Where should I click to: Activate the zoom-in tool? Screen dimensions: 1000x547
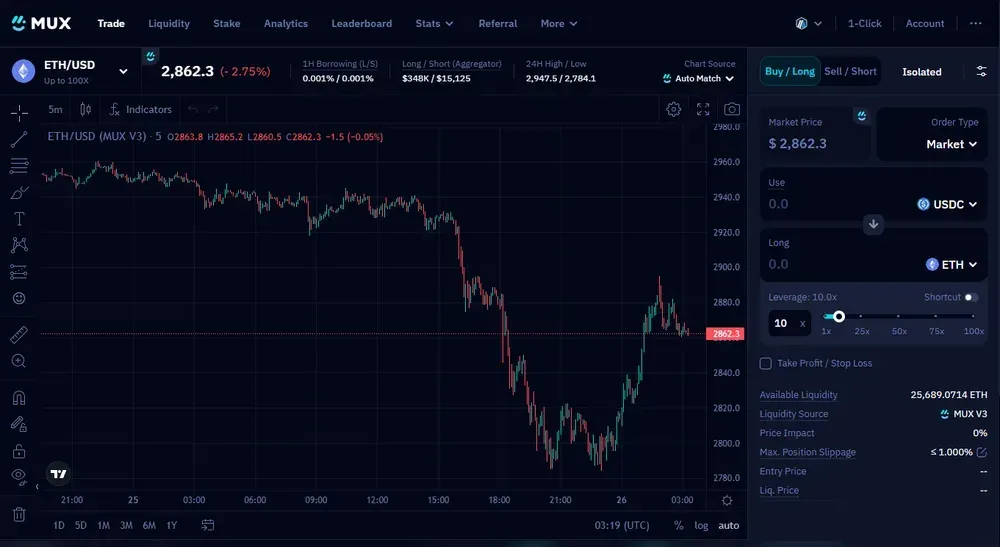[x=19, y=361]
